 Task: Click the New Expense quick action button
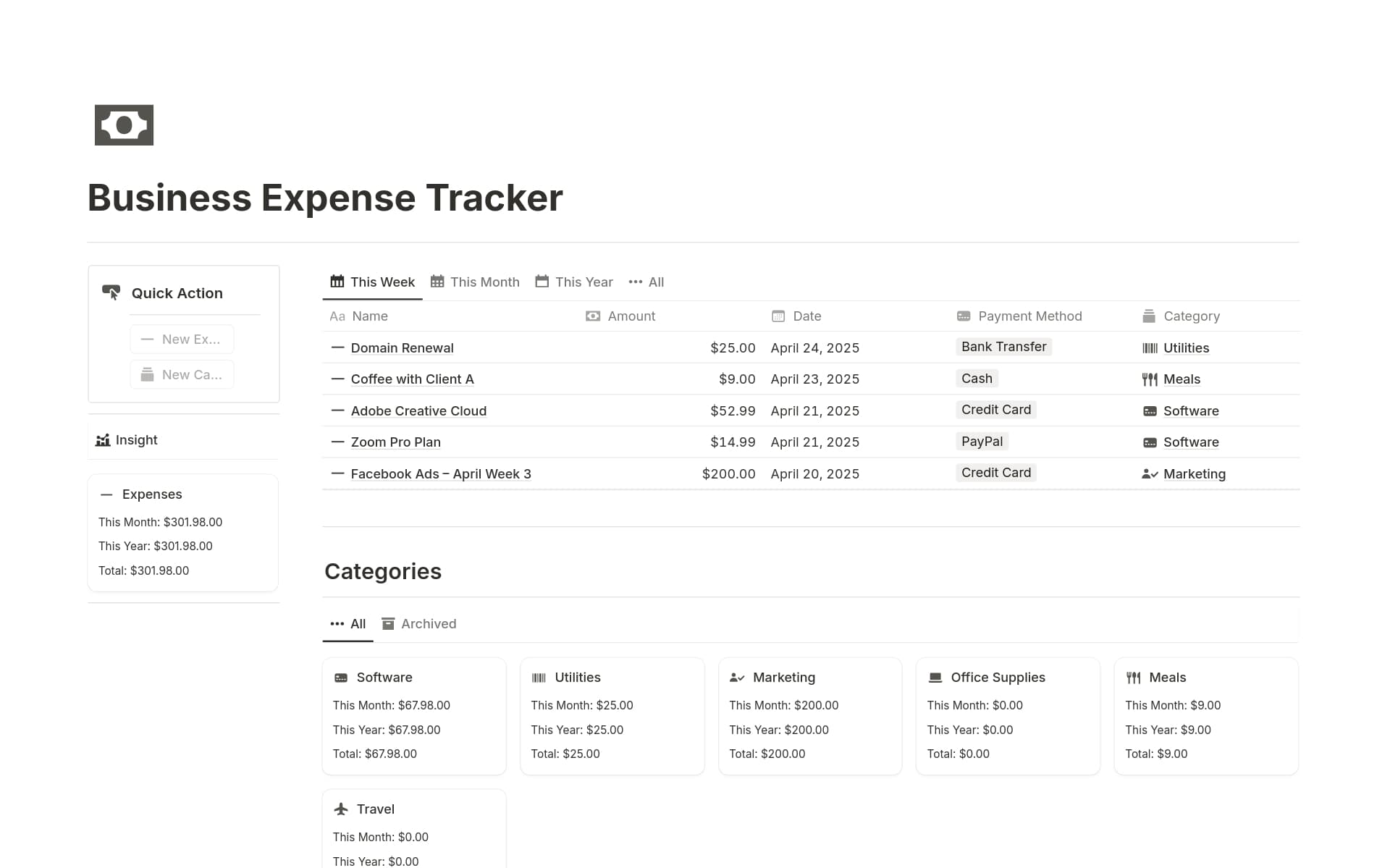(x=182, y=339)
